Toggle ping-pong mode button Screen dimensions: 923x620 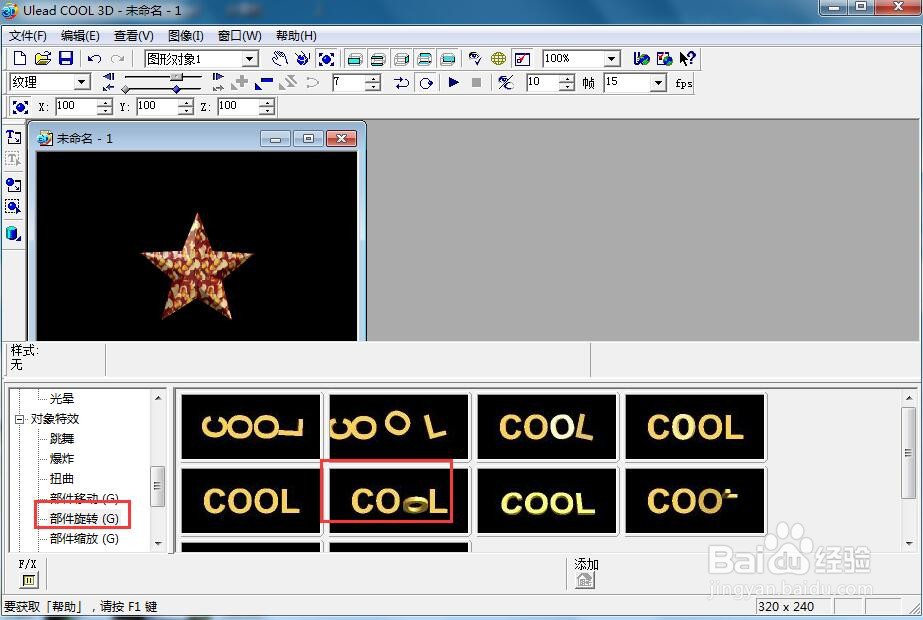401,82
